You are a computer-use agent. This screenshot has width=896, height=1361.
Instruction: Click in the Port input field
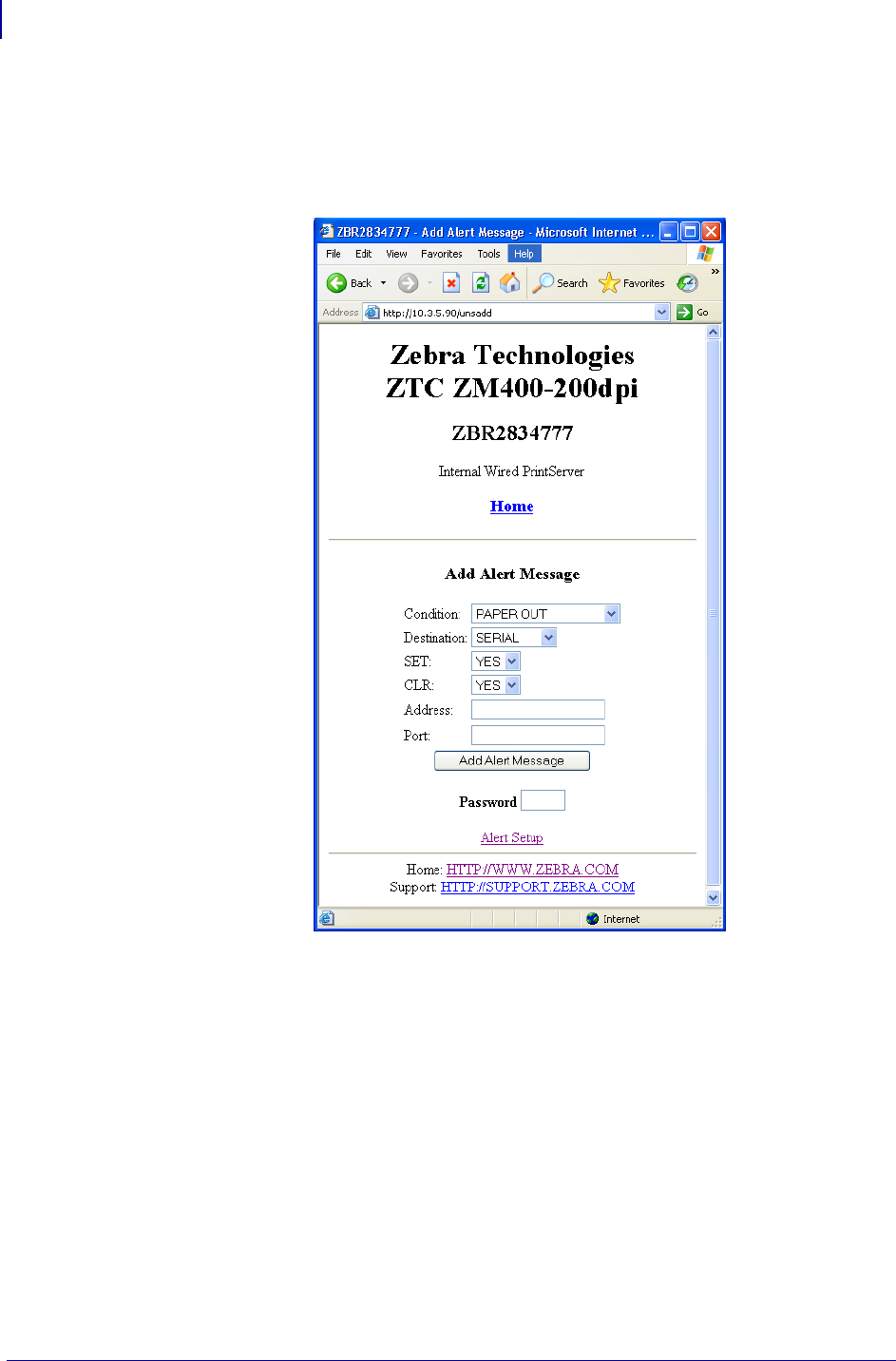coord(538,735)
